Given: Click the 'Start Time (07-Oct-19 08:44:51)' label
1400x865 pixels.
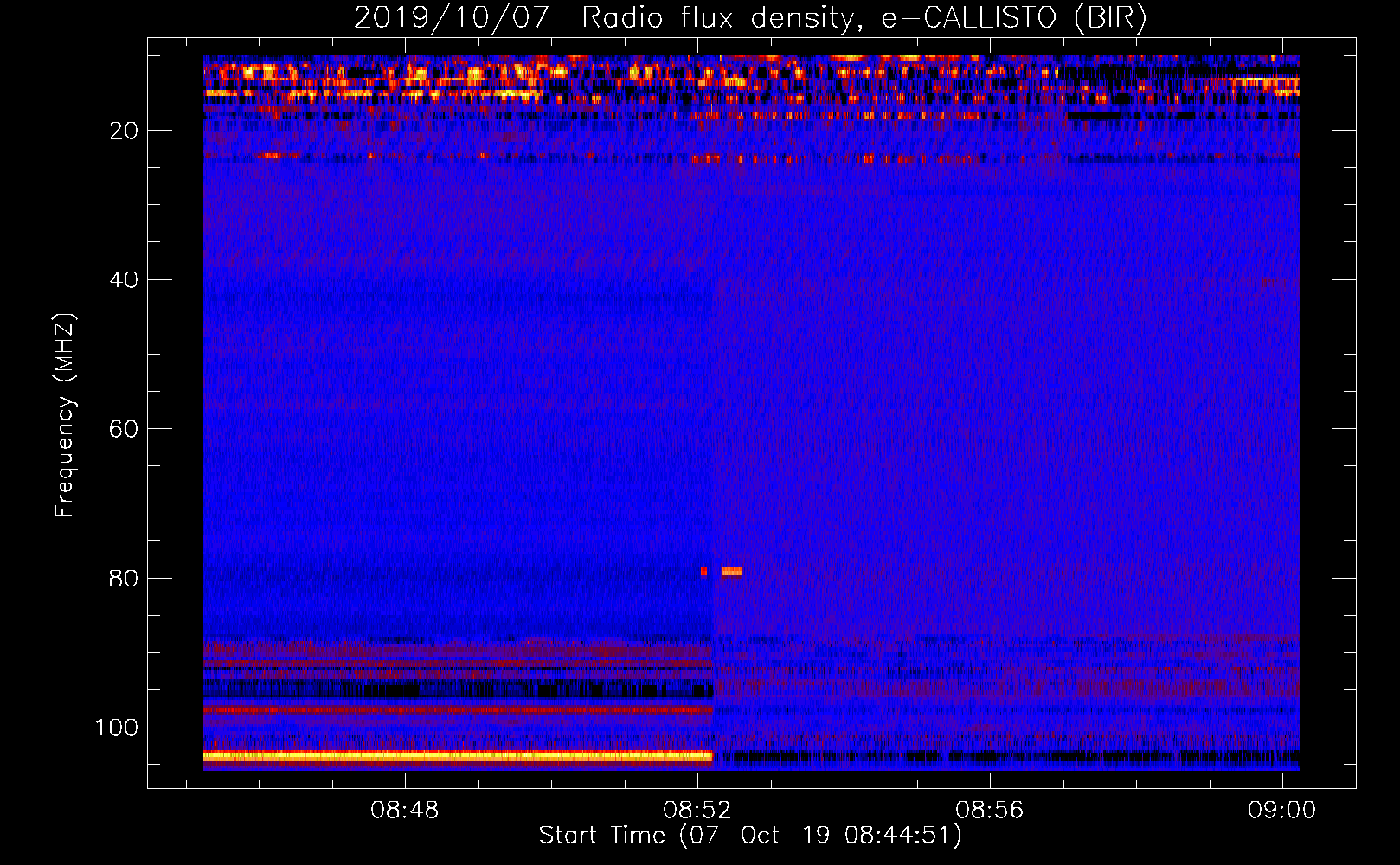Looking at the screenshot, I should point(750,836).
